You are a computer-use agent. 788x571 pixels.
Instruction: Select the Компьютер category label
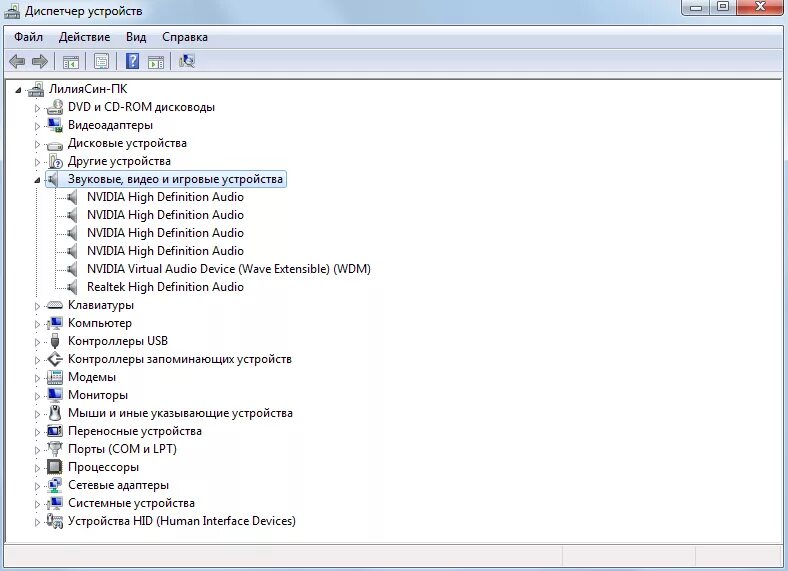[100, 323]
